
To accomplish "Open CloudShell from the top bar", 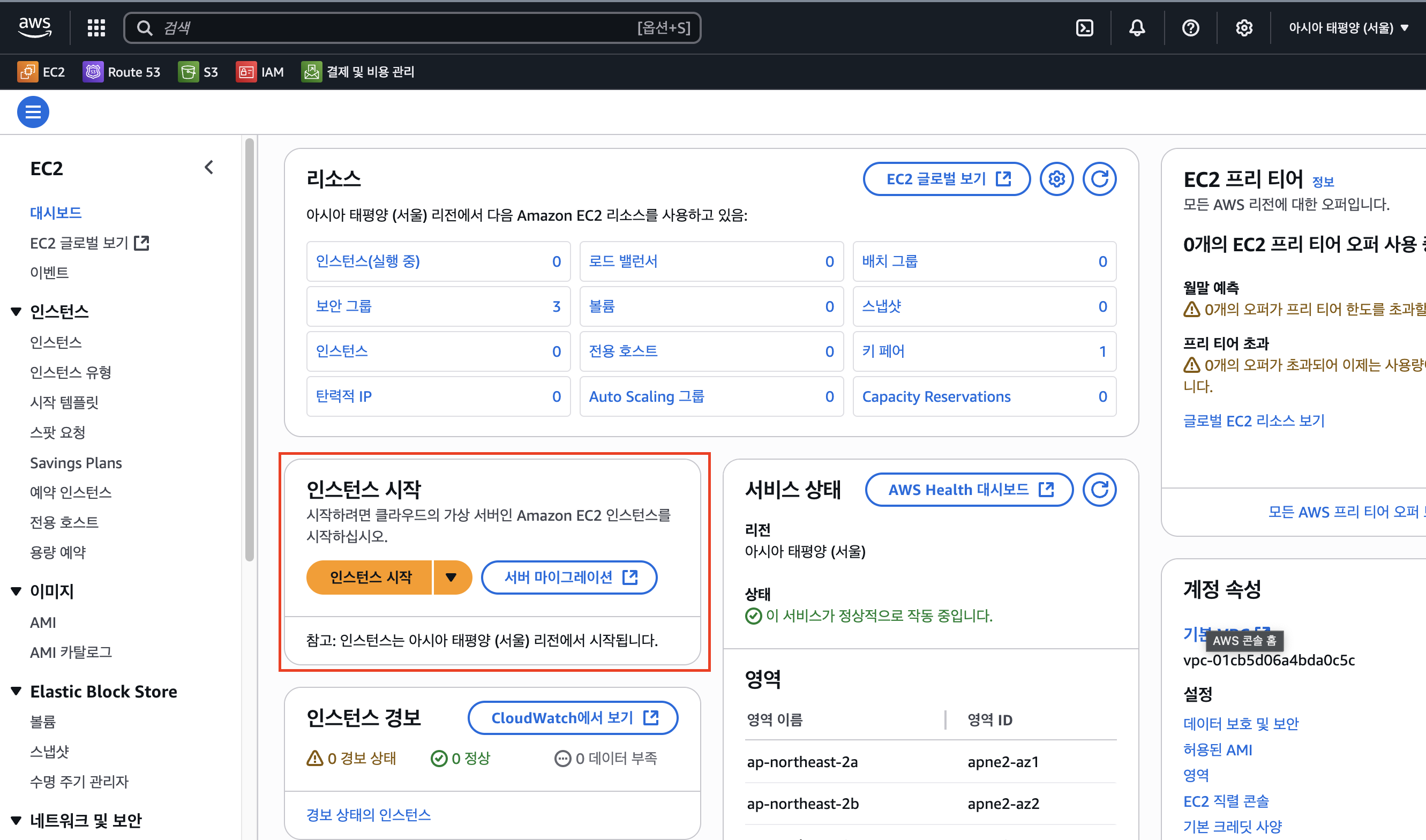I will click(1084, 28).
